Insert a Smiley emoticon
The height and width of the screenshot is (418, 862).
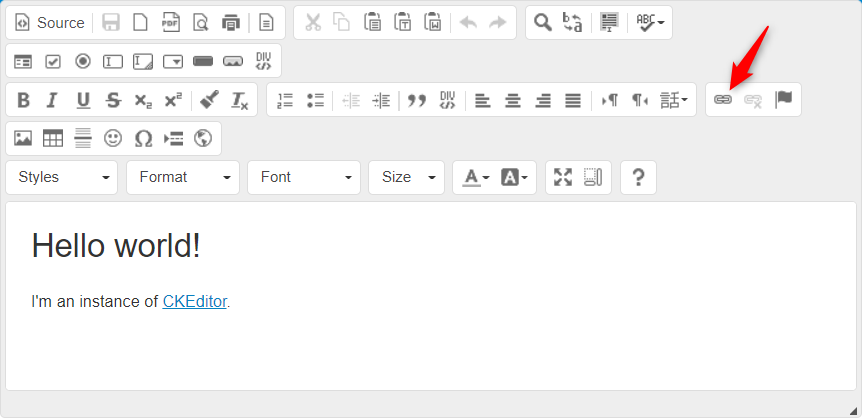113,139
